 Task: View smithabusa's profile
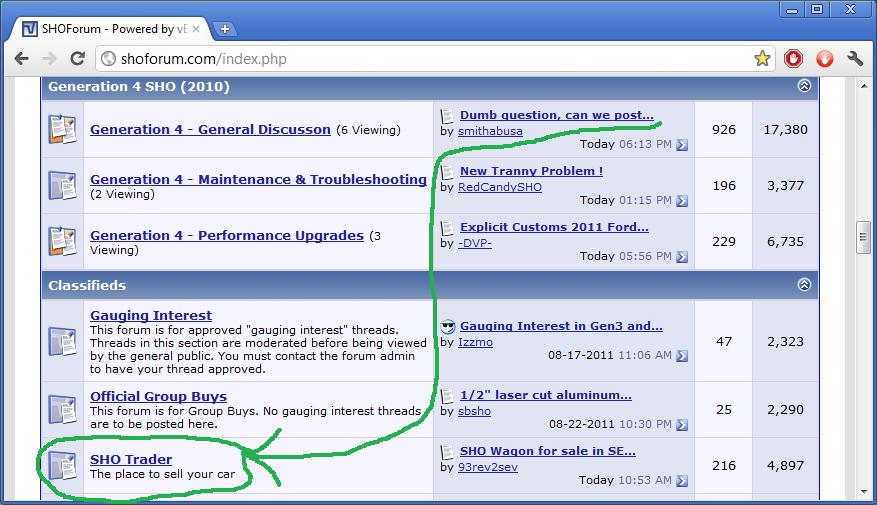coord(490,131)
